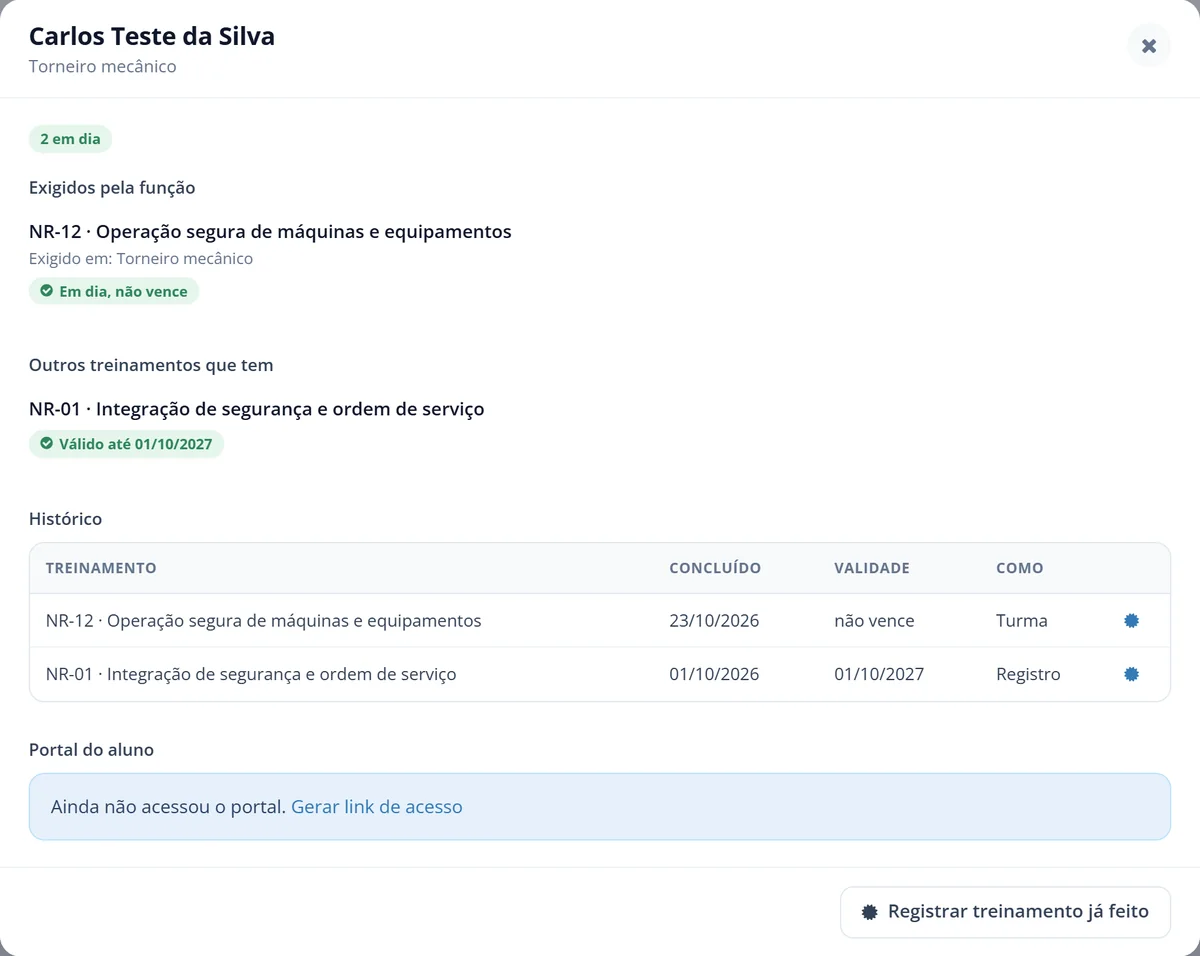Click the 'Válido até 01/10/2027' badge
Image resolution: width=1200 pixels, height=956 pixels.
pyautogui.click(x=126, y=444)
